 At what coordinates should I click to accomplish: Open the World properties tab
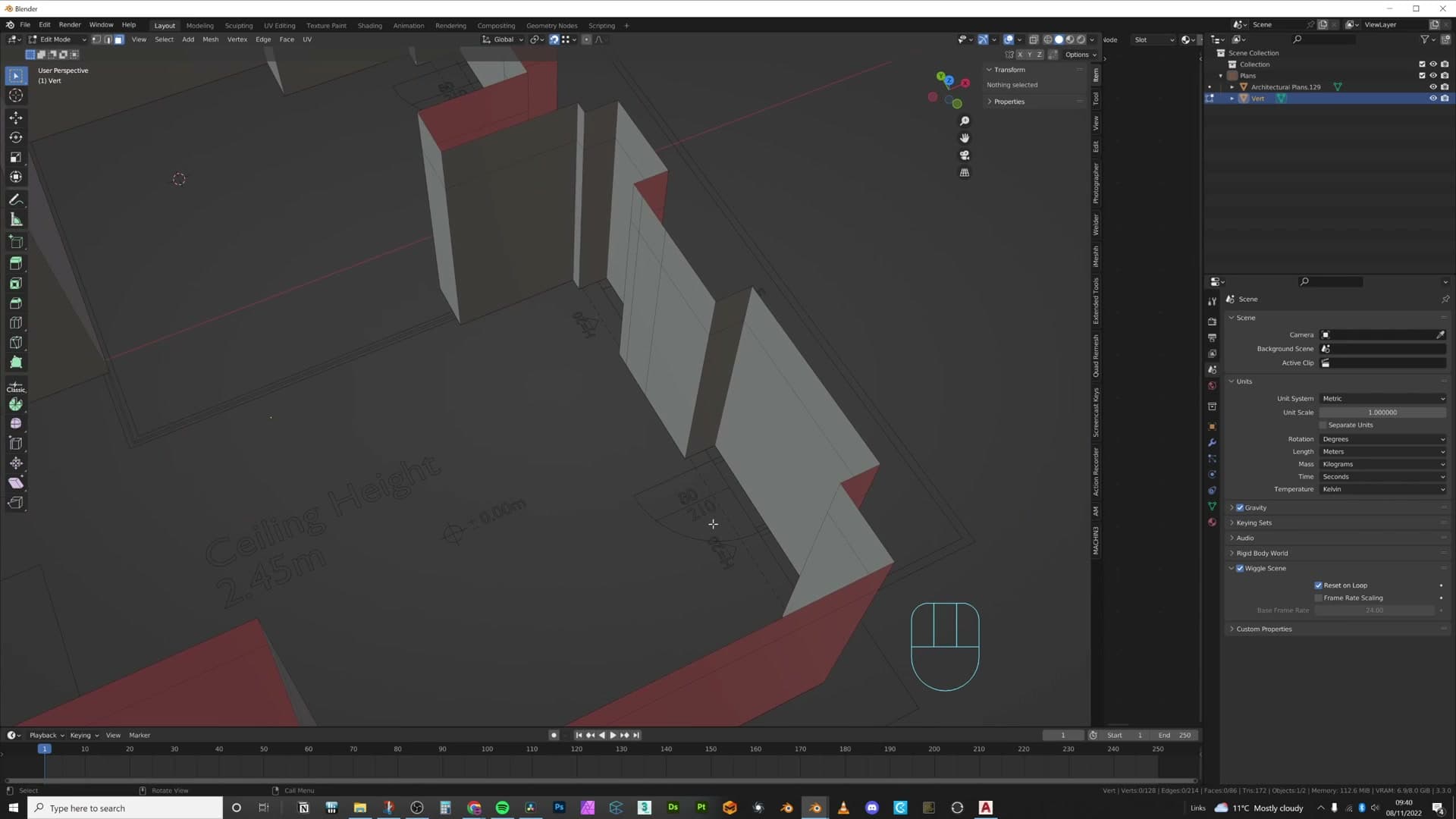click(x=1212, y=386)
